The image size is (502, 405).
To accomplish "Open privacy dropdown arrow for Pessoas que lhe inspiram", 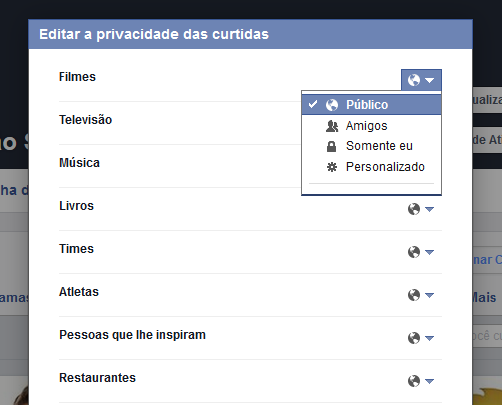I will (429, 338).
